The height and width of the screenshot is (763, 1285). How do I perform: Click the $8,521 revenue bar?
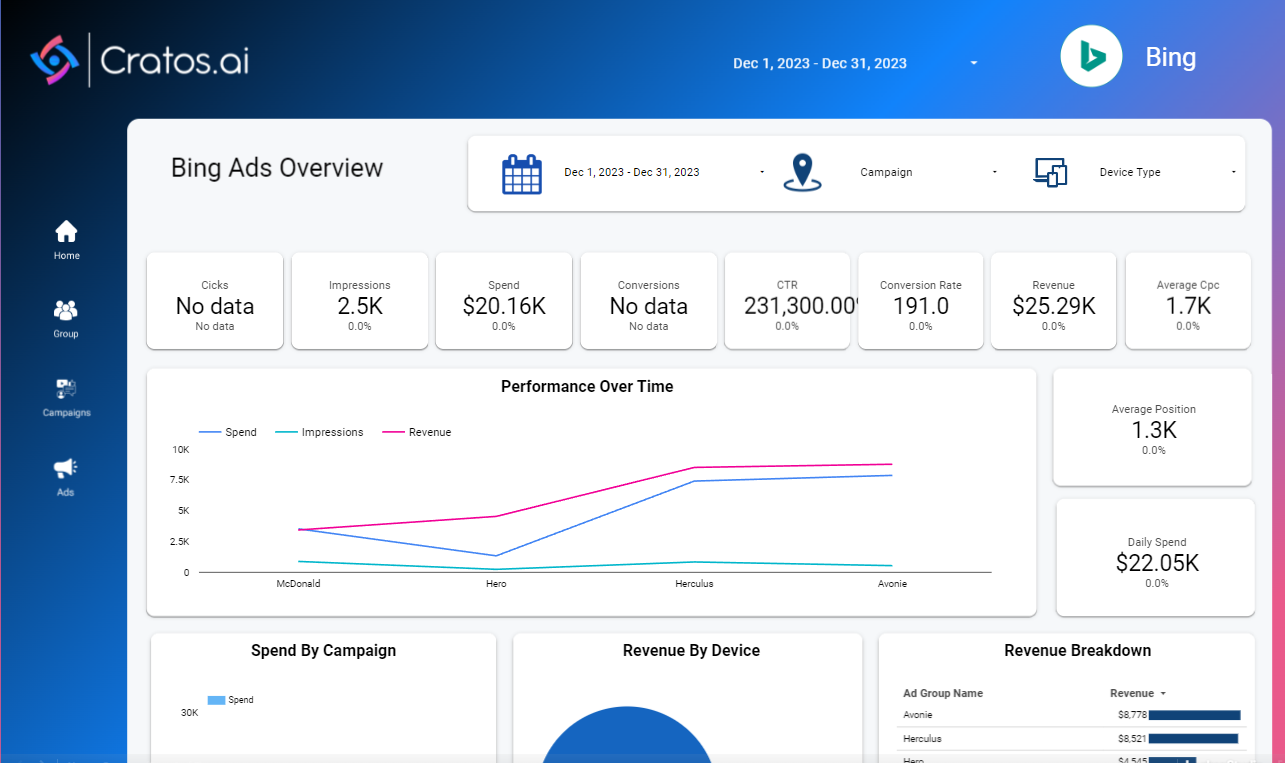pos(1193,739)
